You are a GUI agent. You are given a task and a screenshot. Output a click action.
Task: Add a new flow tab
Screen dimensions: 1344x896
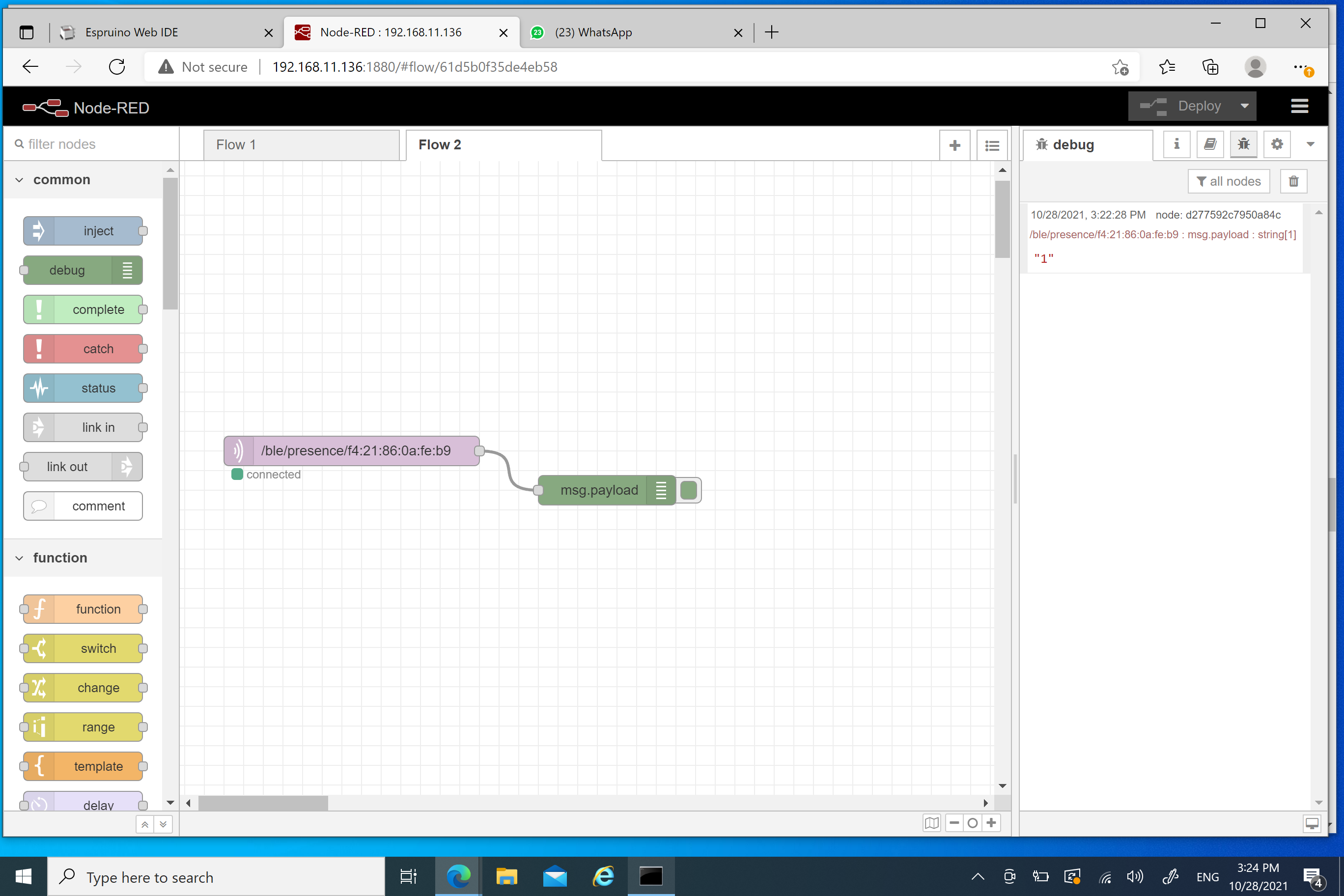(x=955, y=146)
